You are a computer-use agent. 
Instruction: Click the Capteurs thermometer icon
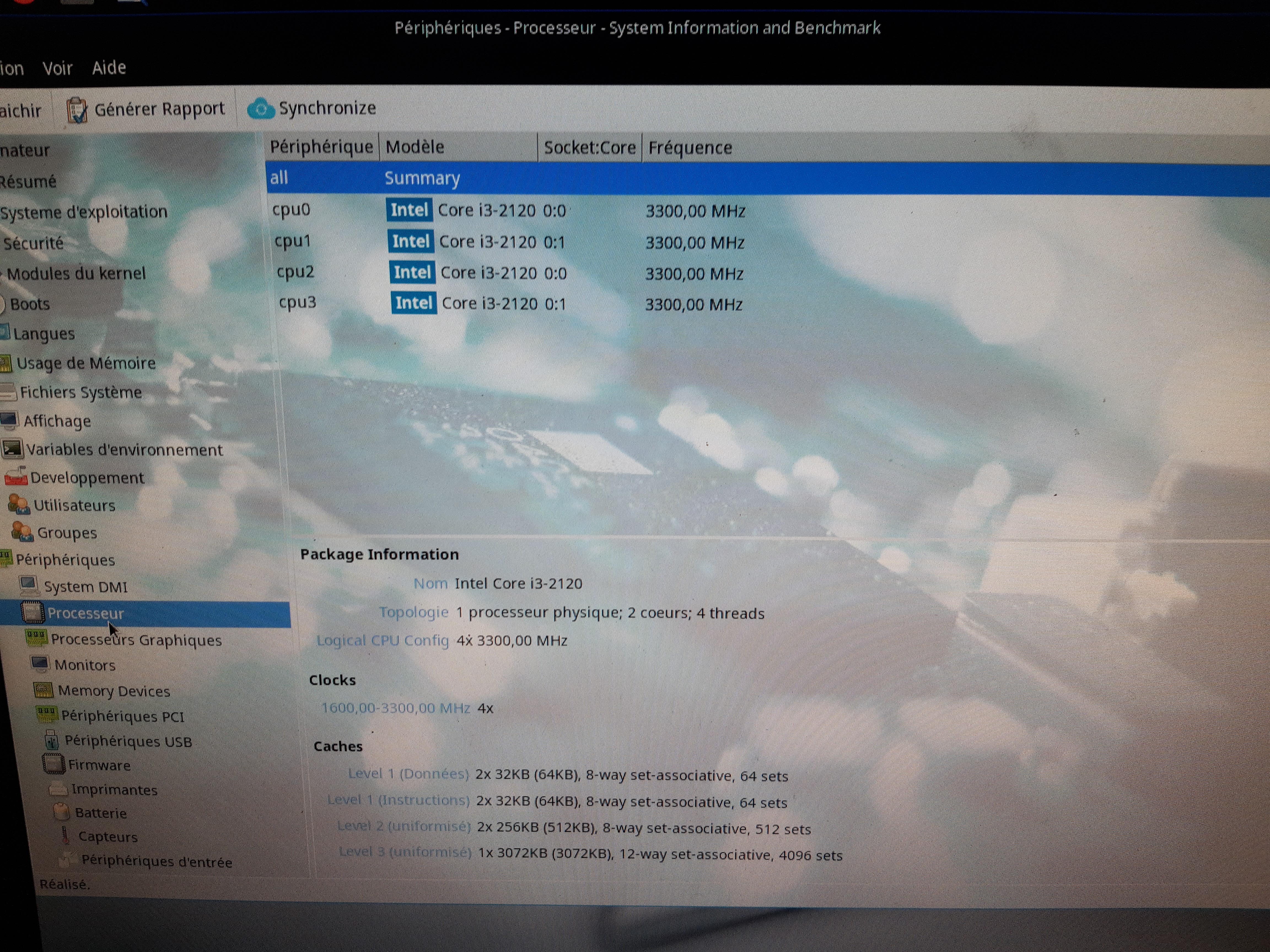65,835
